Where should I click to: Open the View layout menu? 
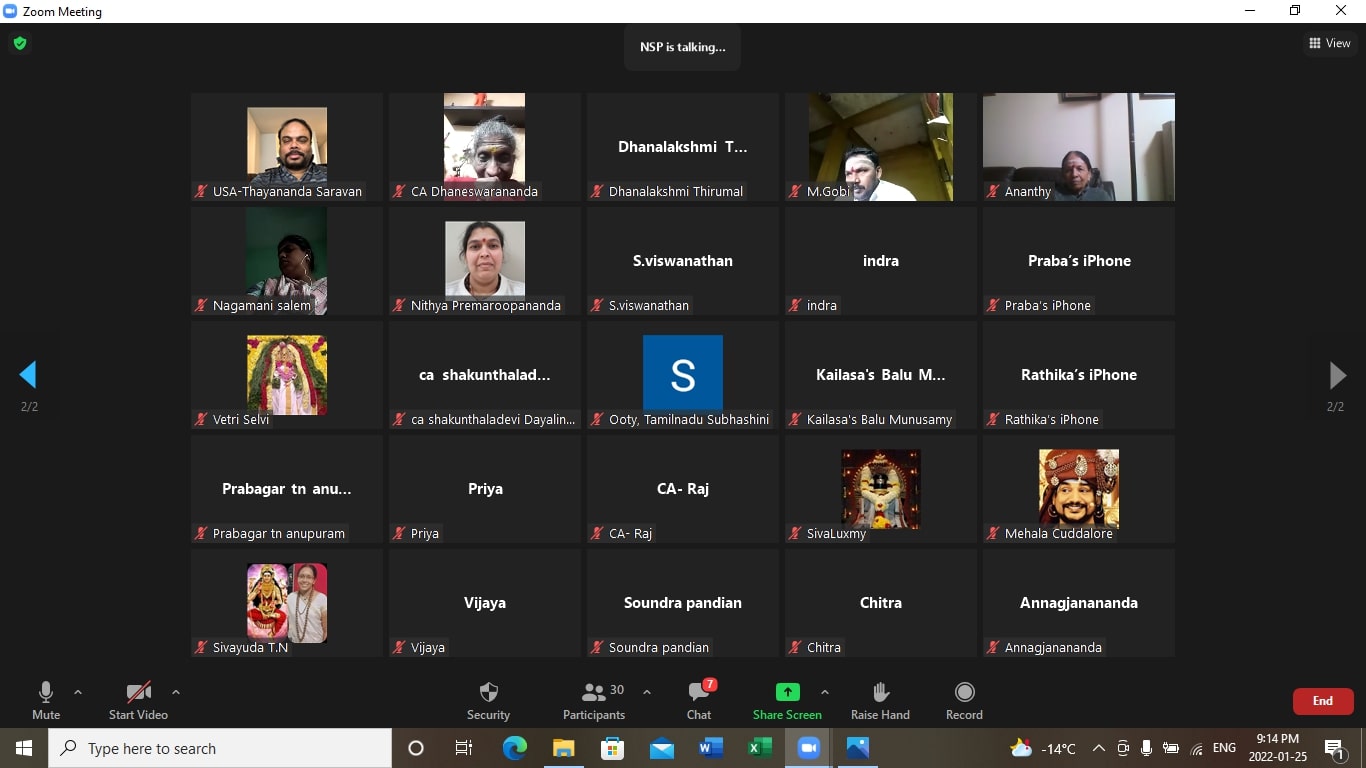point(1329,43)
